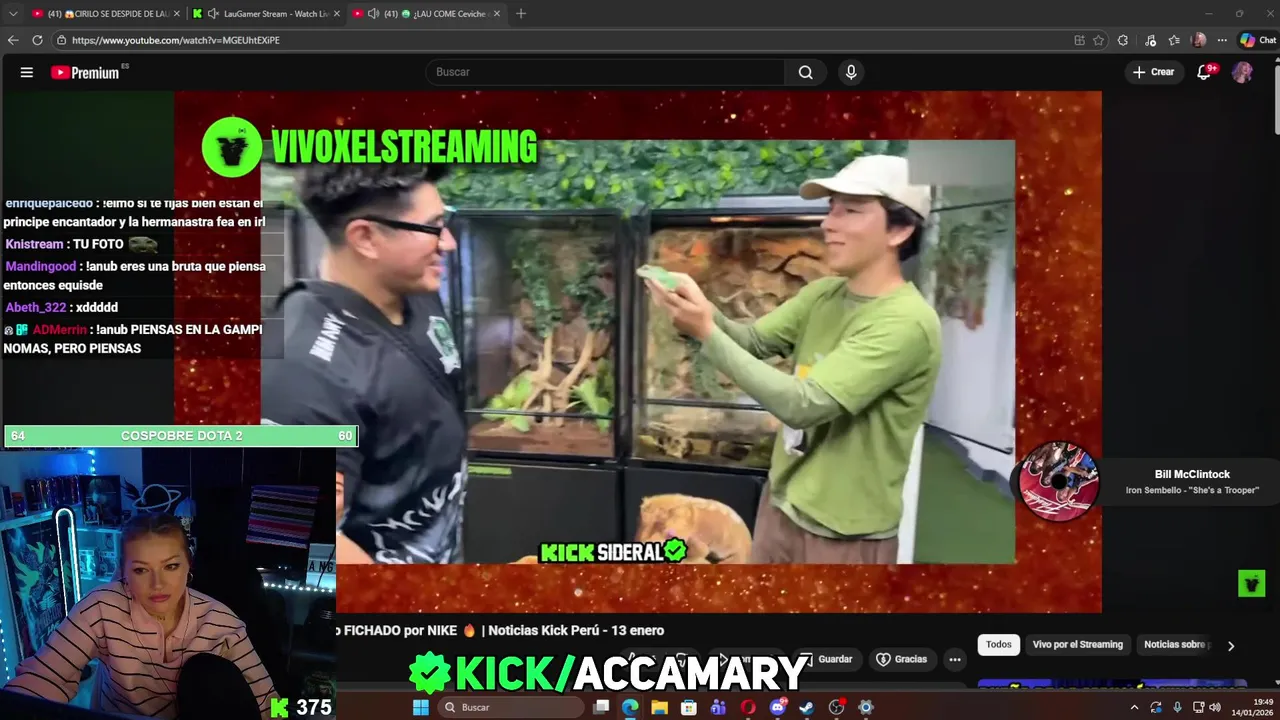Click the video title FICHADO por NIKE
This screenshot has height=720, width=1280.
pyautogui.click(x=500, y=630)
